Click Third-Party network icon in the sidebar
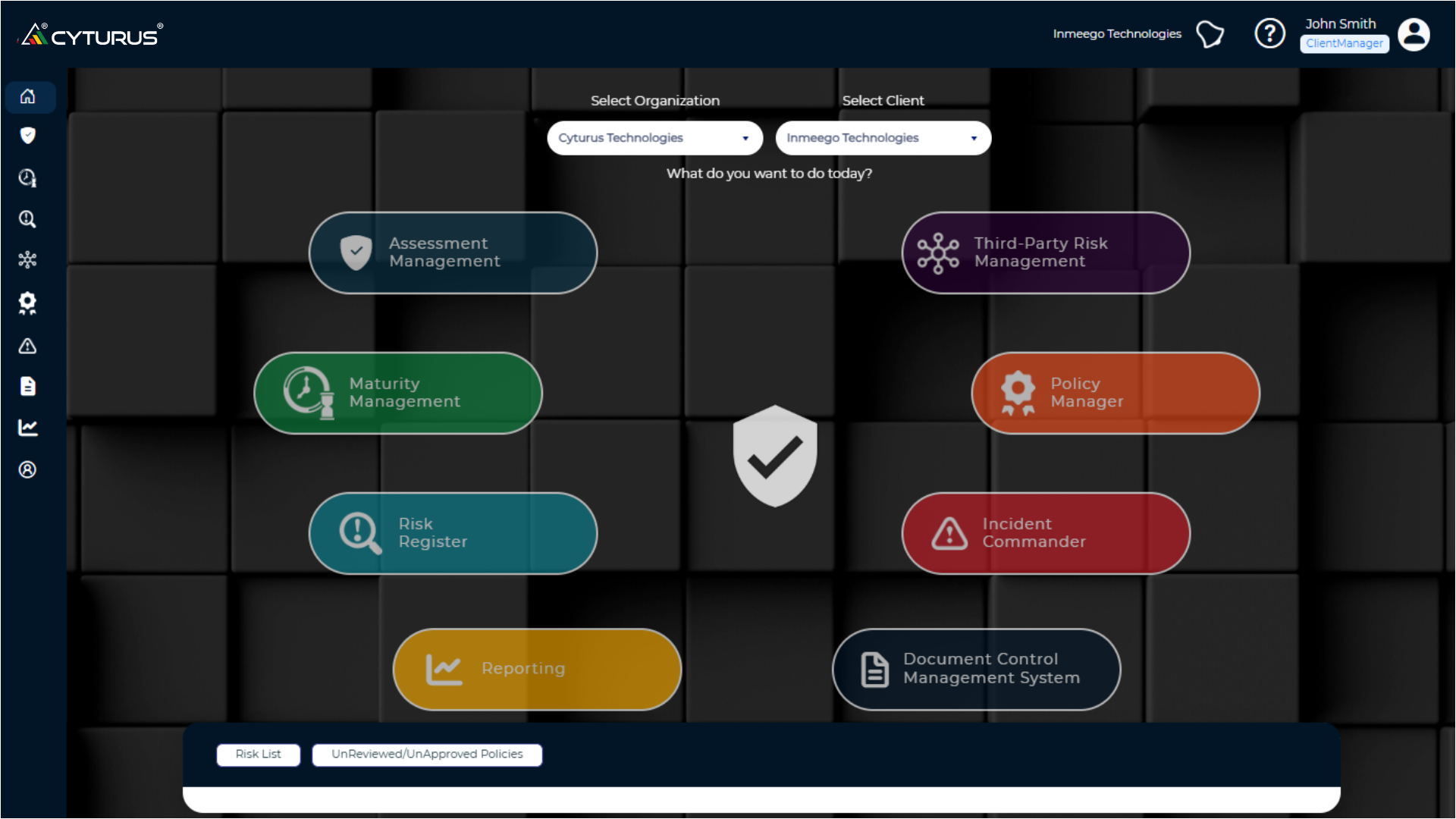Viewport: 1456px width, 819px height. [x=28, y=260]
